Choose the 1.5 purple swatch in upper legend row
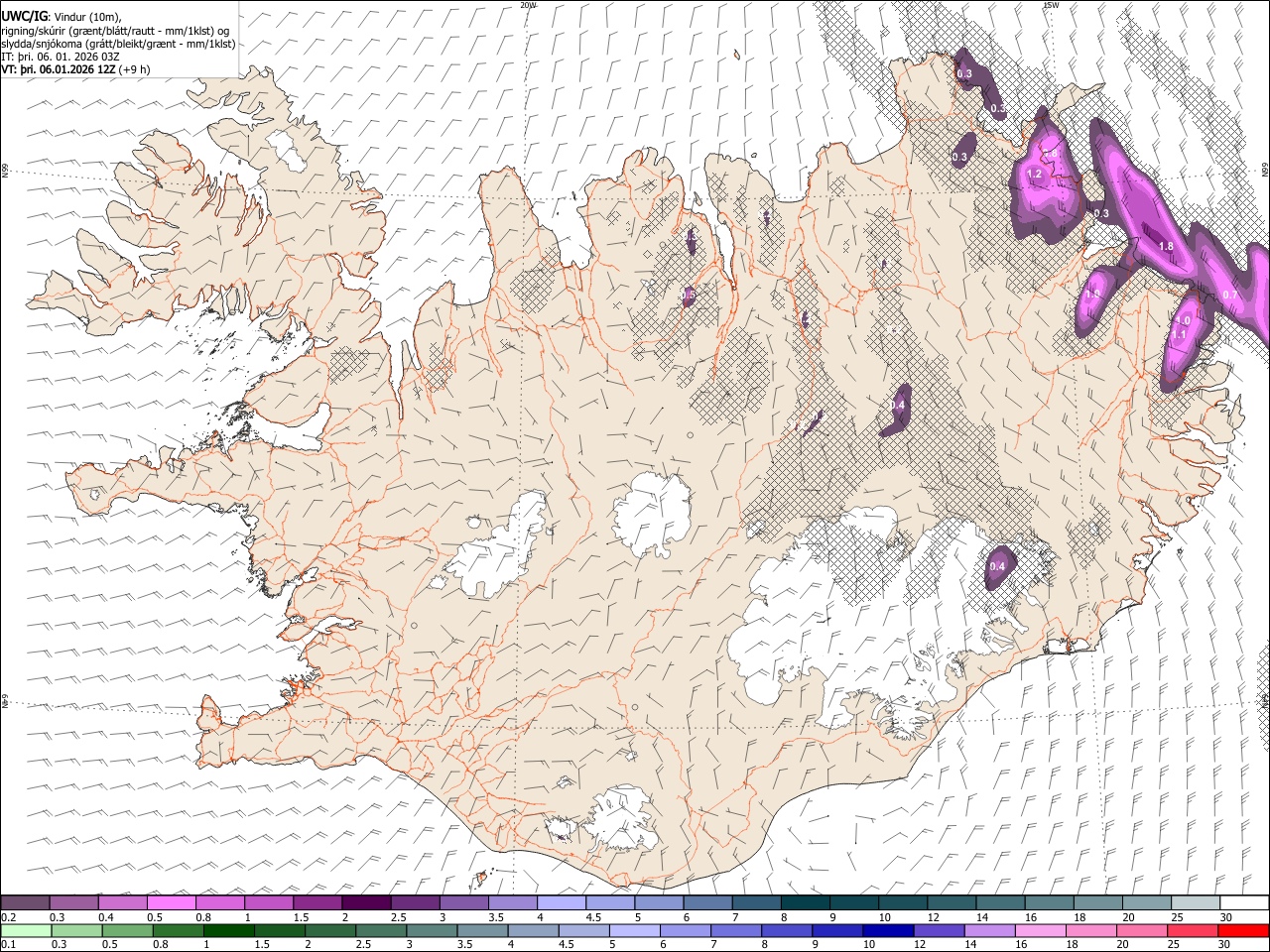 click(317, 902)
